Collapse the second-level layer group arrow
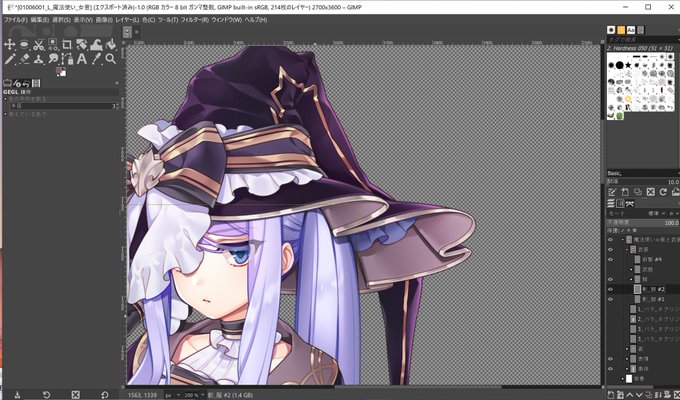The image size is (680, 400). 627,249
